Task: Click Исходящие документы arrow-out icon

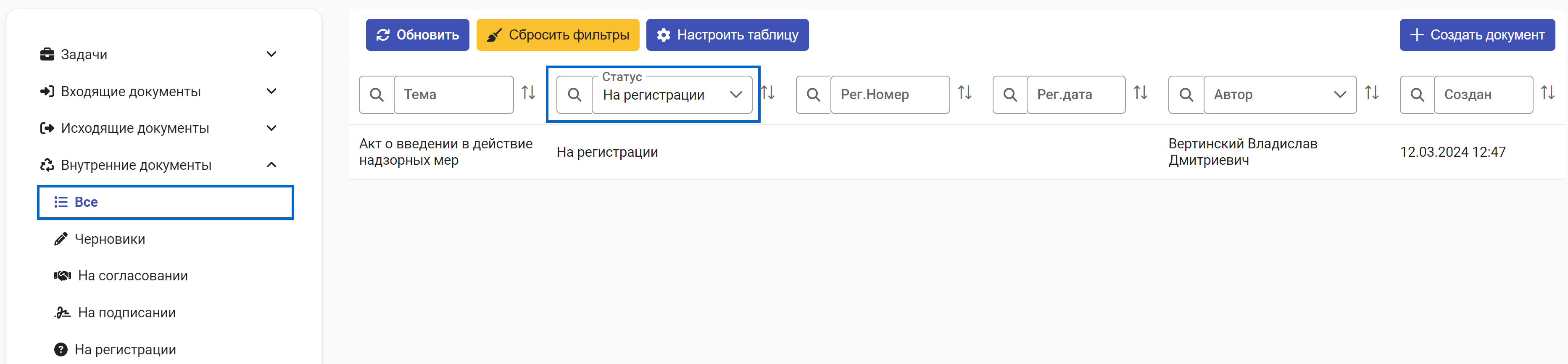Action: [47, 128]
